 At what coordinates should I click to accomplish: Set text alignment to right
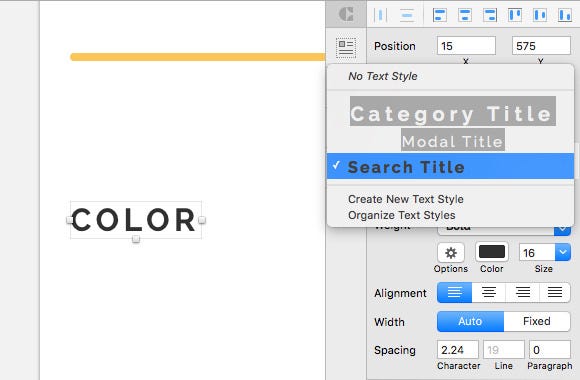523,293
